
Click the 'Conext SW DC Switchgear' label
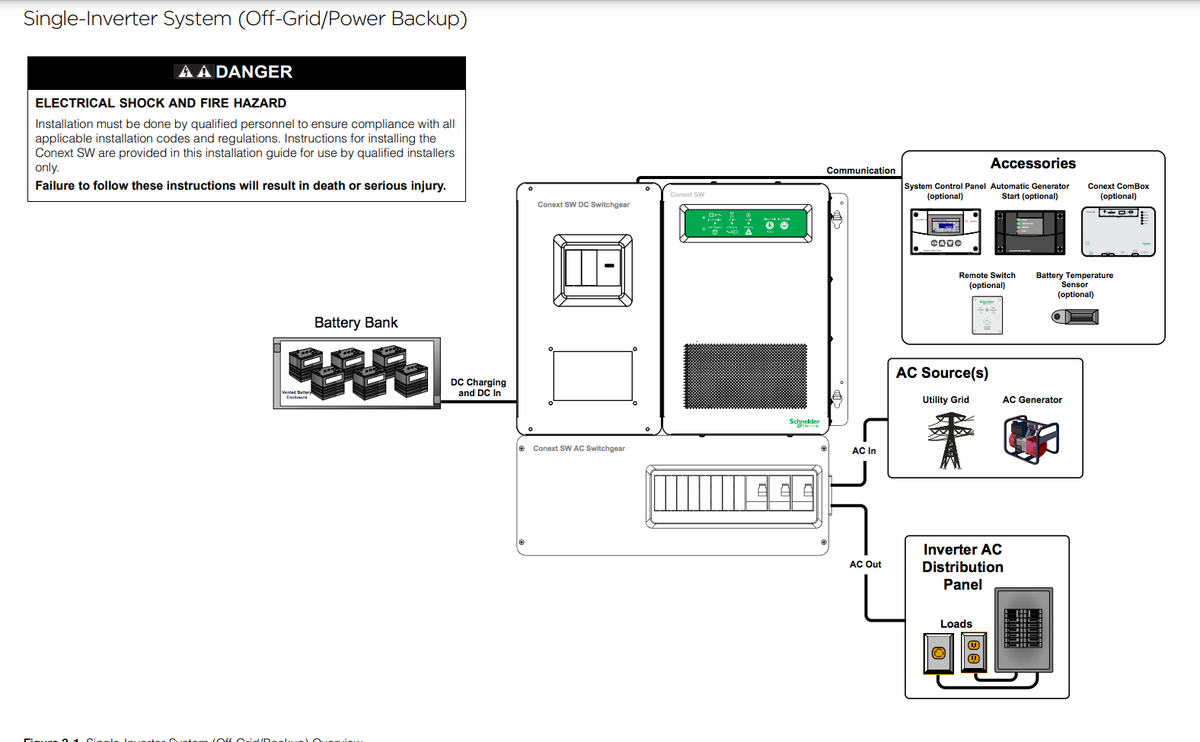coord(584,204)
